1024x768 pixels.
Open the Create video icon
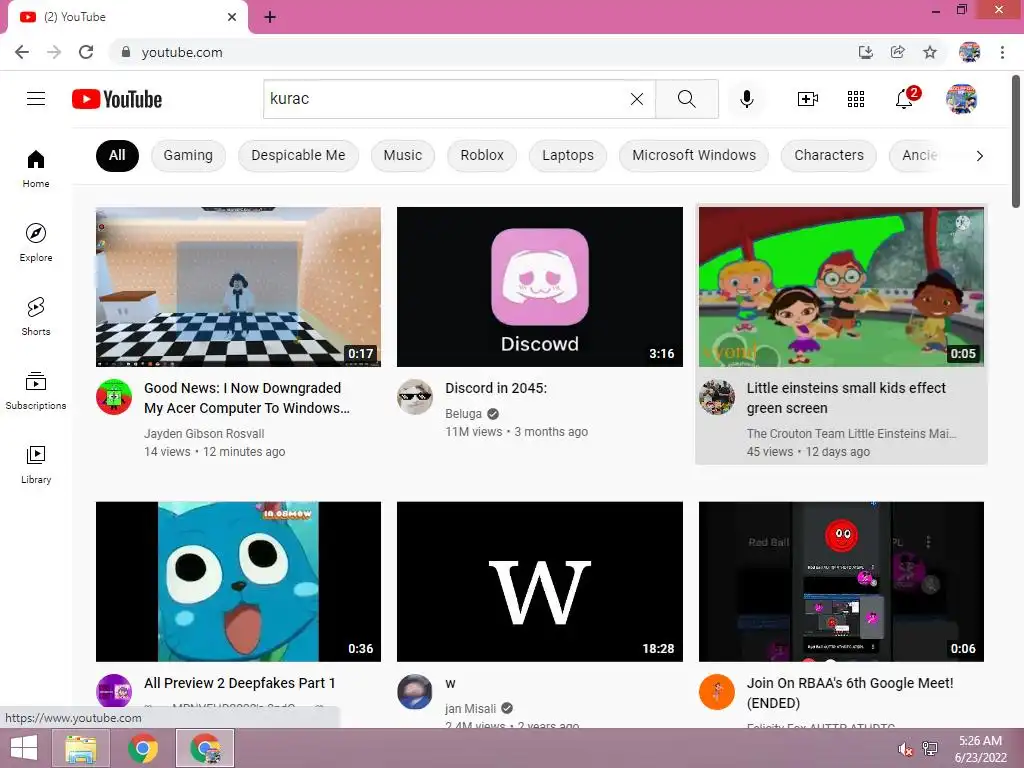pyautogui.click(x=808, y=99)
